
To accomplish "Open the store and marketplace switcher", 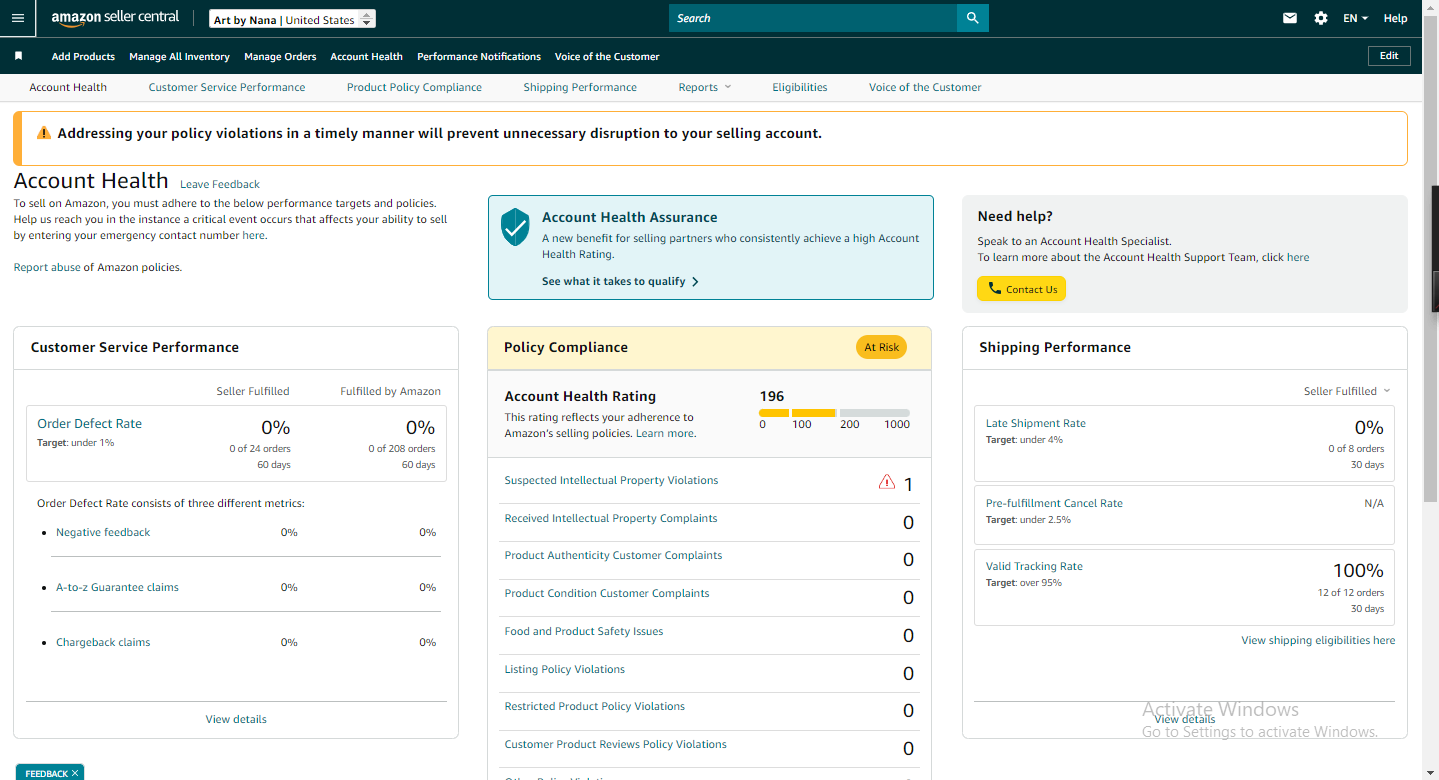I will pyautogui.click(x=293, y=19).
